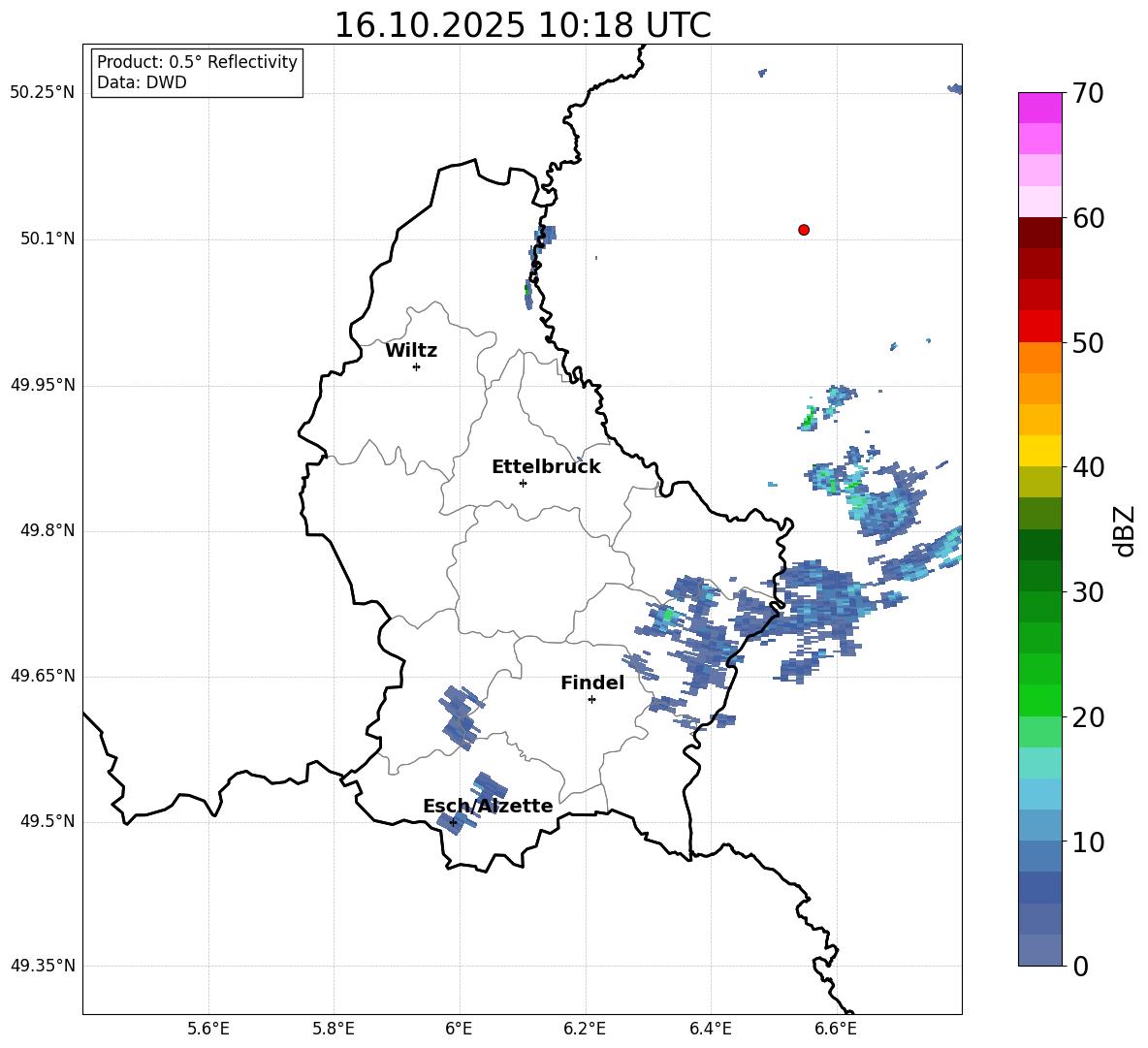Viewport: 1148px width, 1048px height.
Task: Click the Data: DWD text
Action: pos(142,82)
